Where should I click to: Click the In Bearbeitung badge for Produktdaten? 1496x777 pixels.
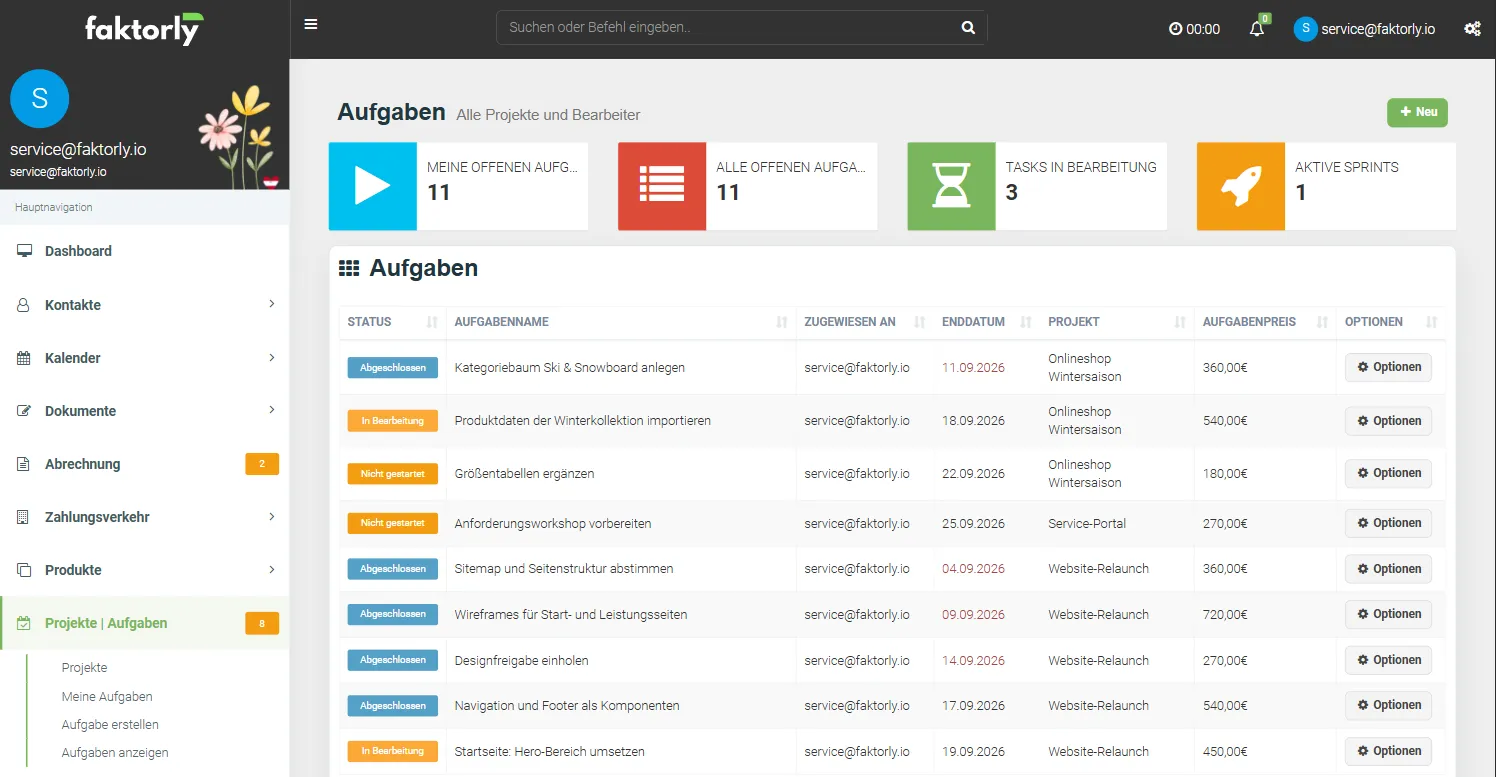[x=393, y=421]
